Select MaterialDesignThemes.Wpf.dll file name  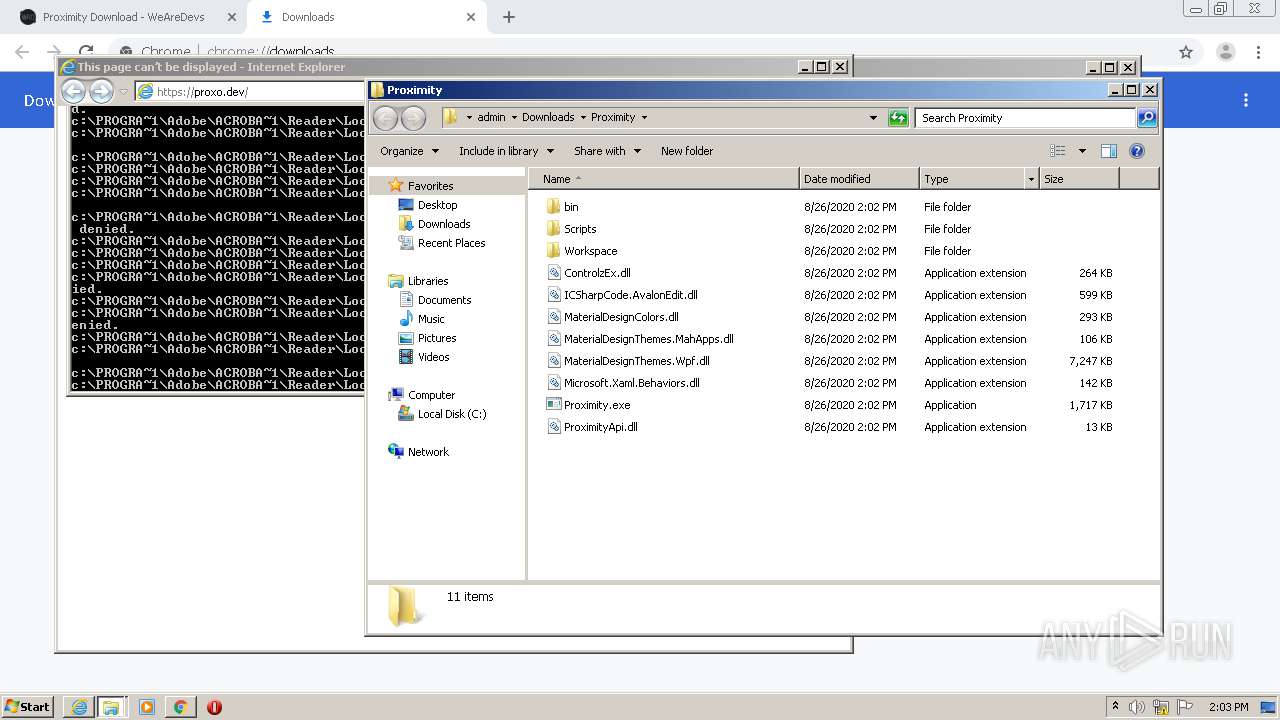pyautogui.click(x=636, y=361)
